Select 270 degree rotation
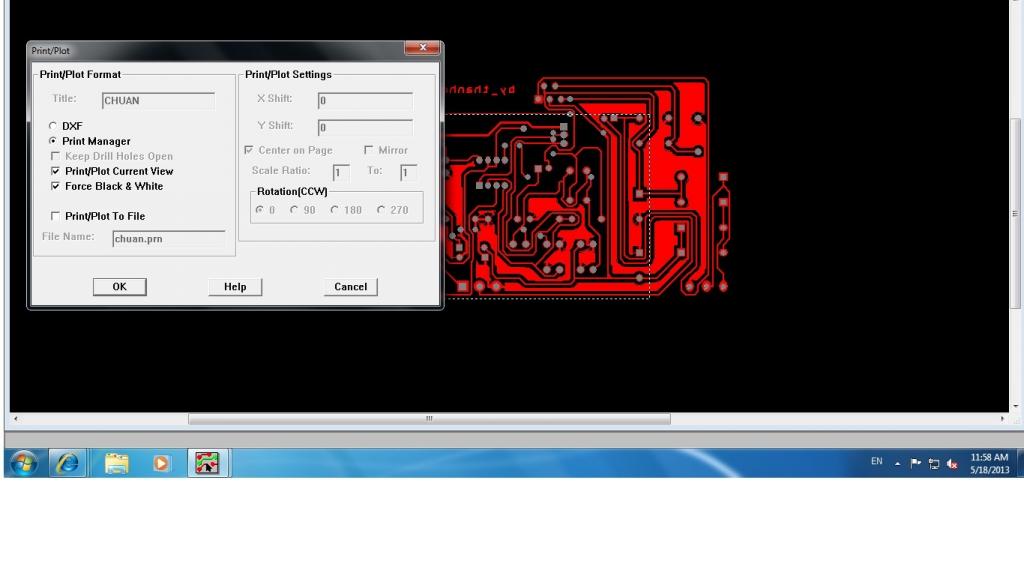This screenshot has width=1024, height=576. point(381,210)
